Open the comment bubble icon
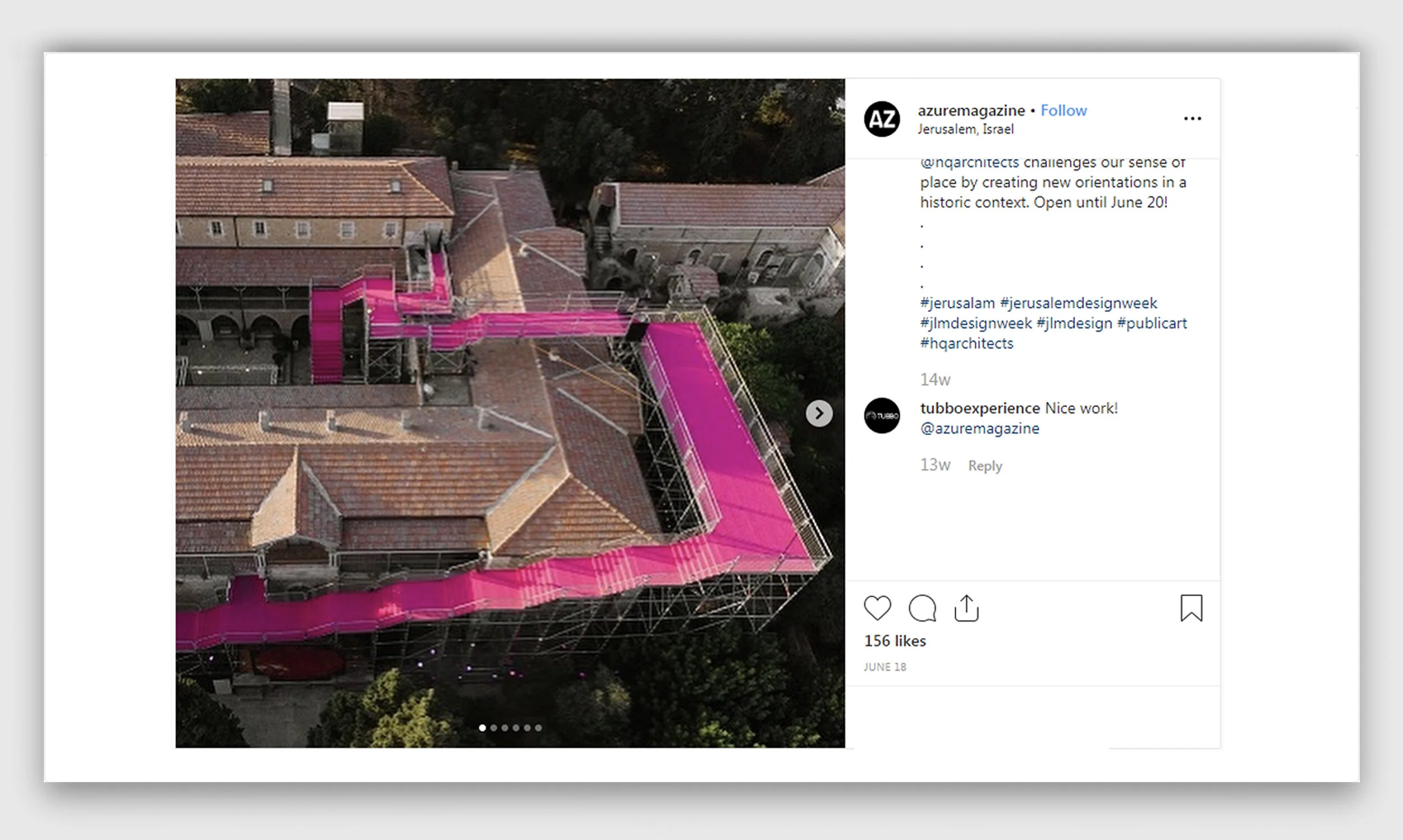Image resolution: width=1403 pixels, height=840 pixels. (922, 608)
